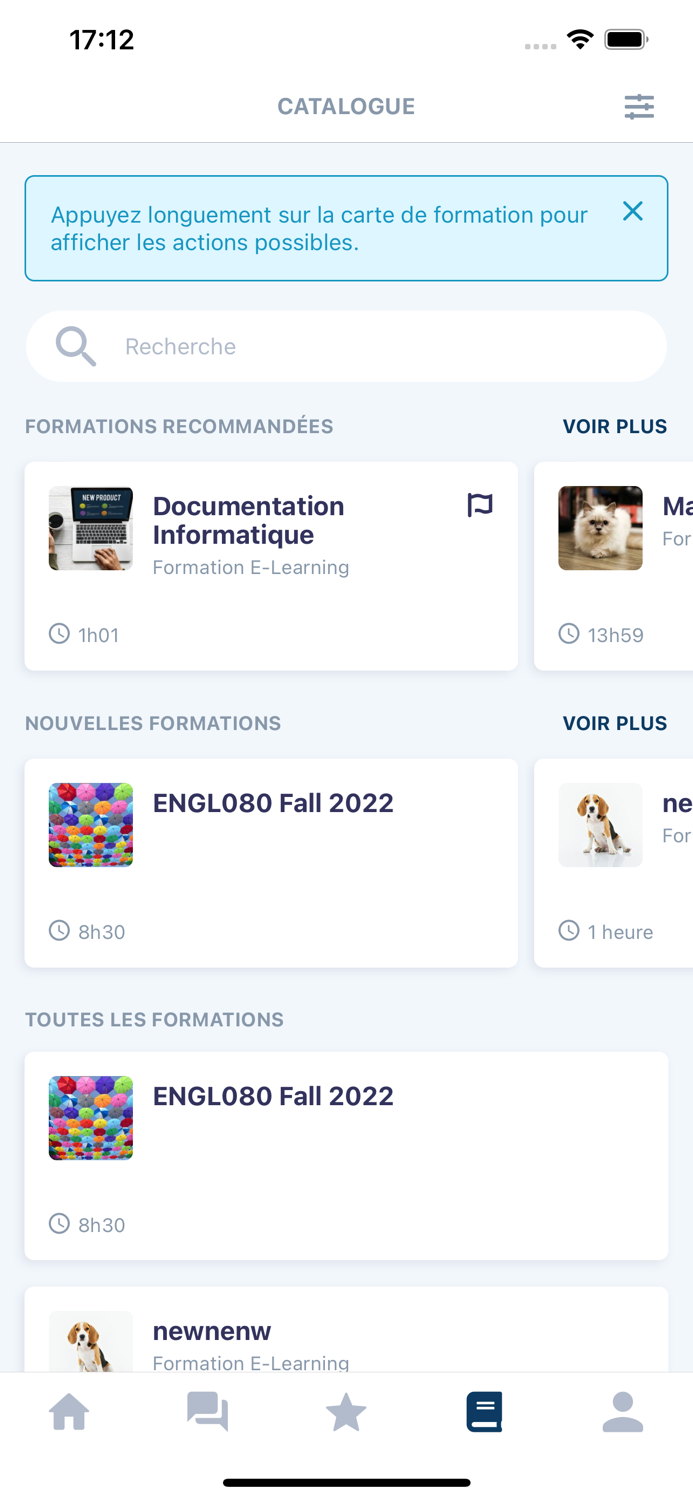Select the FORMATIONS RECOMMANDÉES section header
This screenshot has height=1500, width=693.
(x=179, y=426)
